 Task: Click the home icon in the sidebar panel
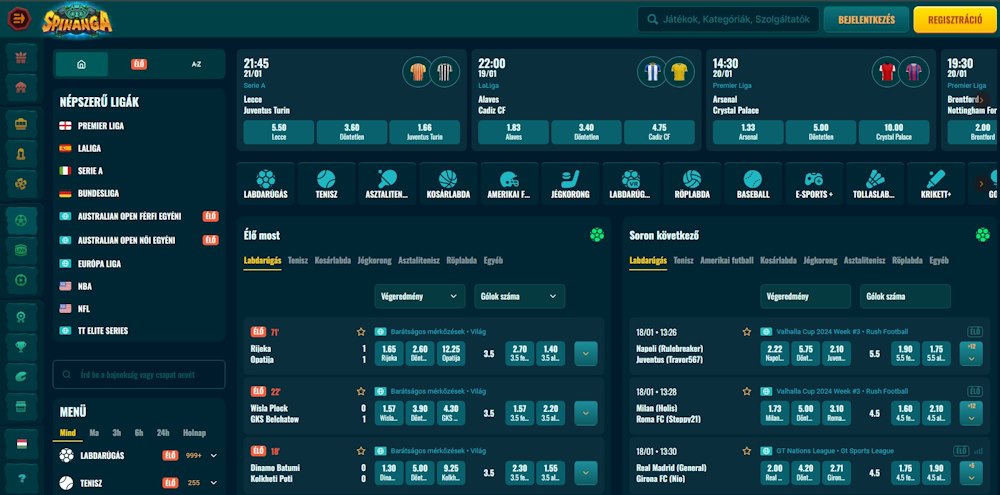tap(81, 64)
